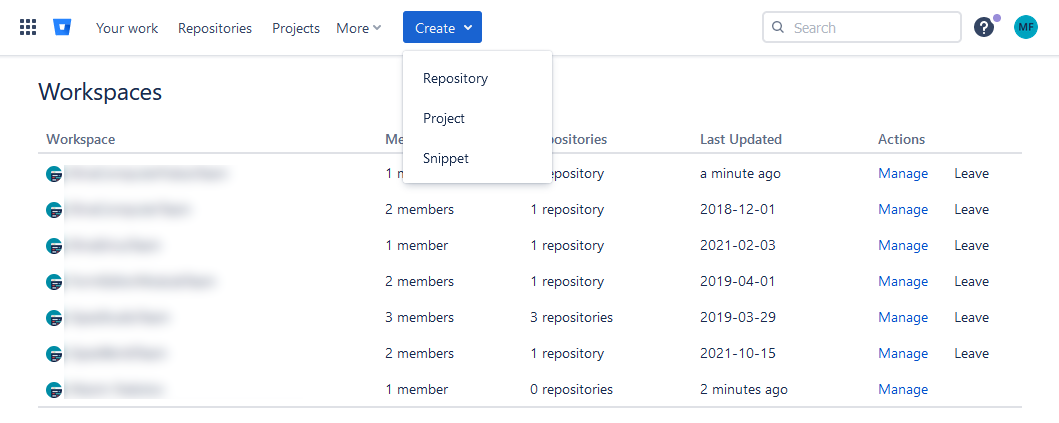
Task: Open the app switcher grid icon
Action: (28, 28)
